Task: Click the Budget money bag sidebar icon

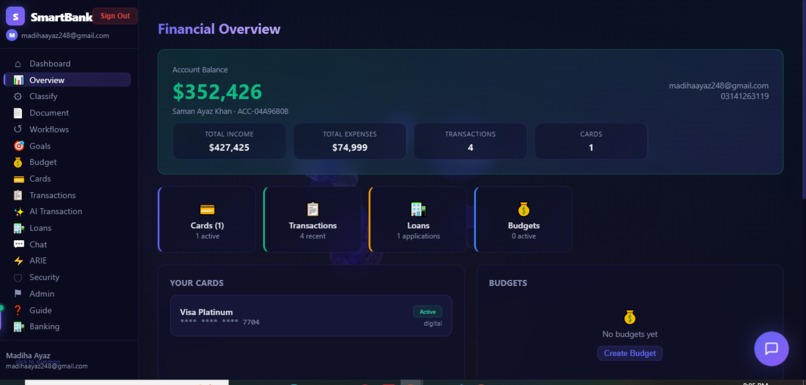Action: click(19, 162)
